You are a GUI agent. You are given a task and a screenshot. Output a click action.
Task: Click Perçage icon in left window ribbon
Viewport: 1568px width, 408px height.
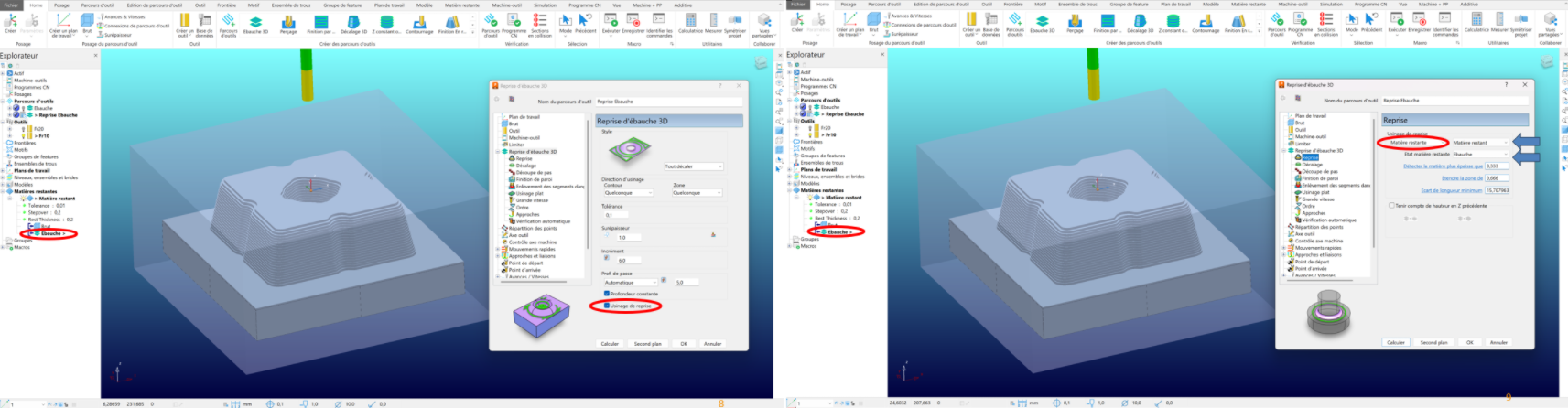coord(288,24)
